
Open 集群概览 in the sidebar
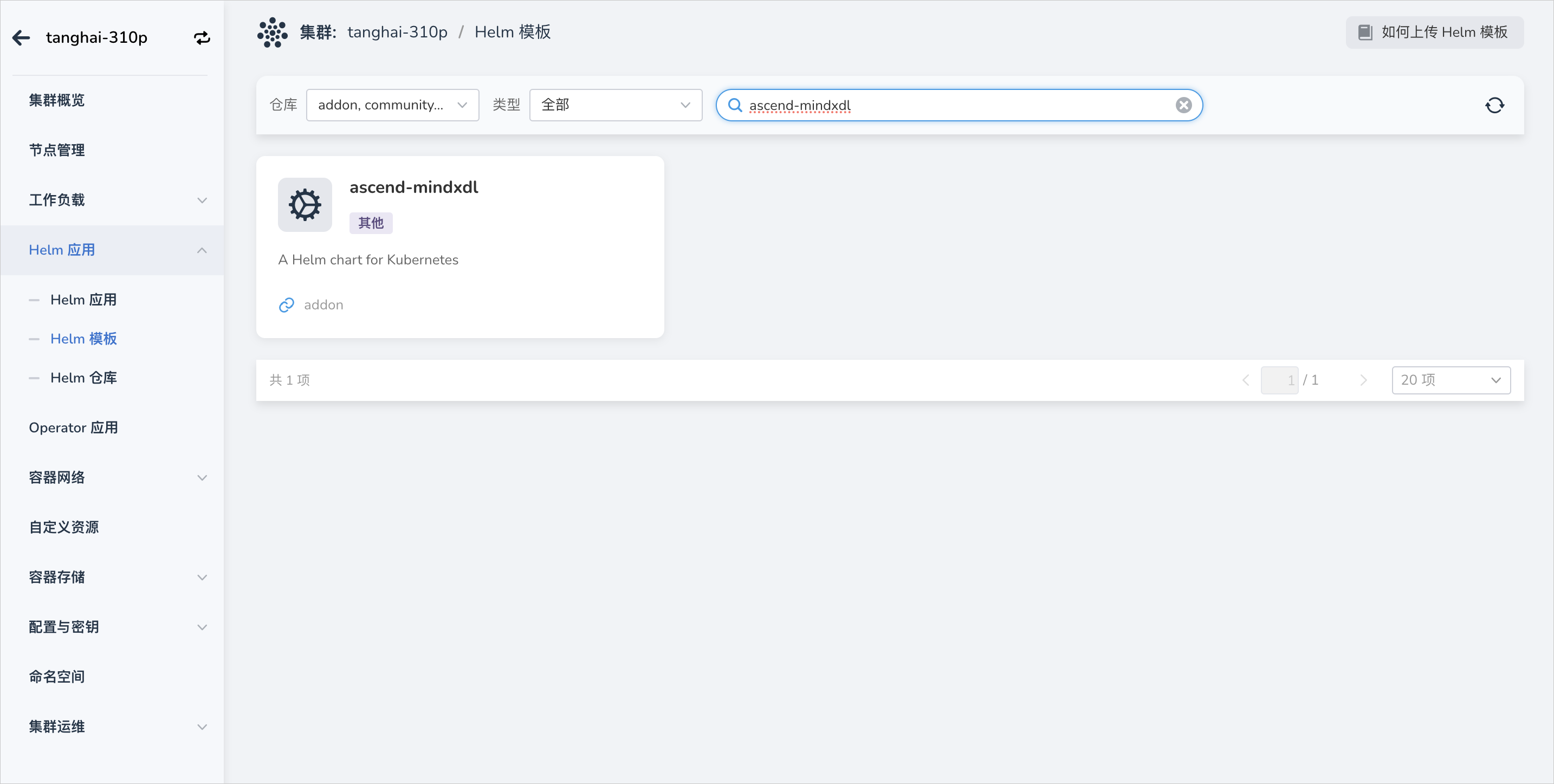click(x=57, y=100)
